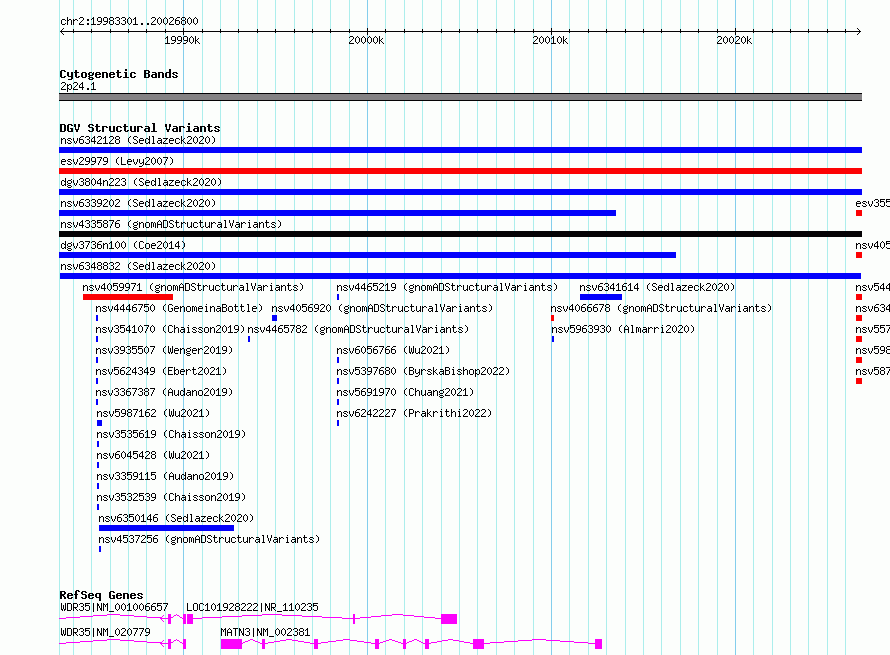890x655 pixels.
Task: Select the nsv6350146 blue bar
Action: pos(166,528)
